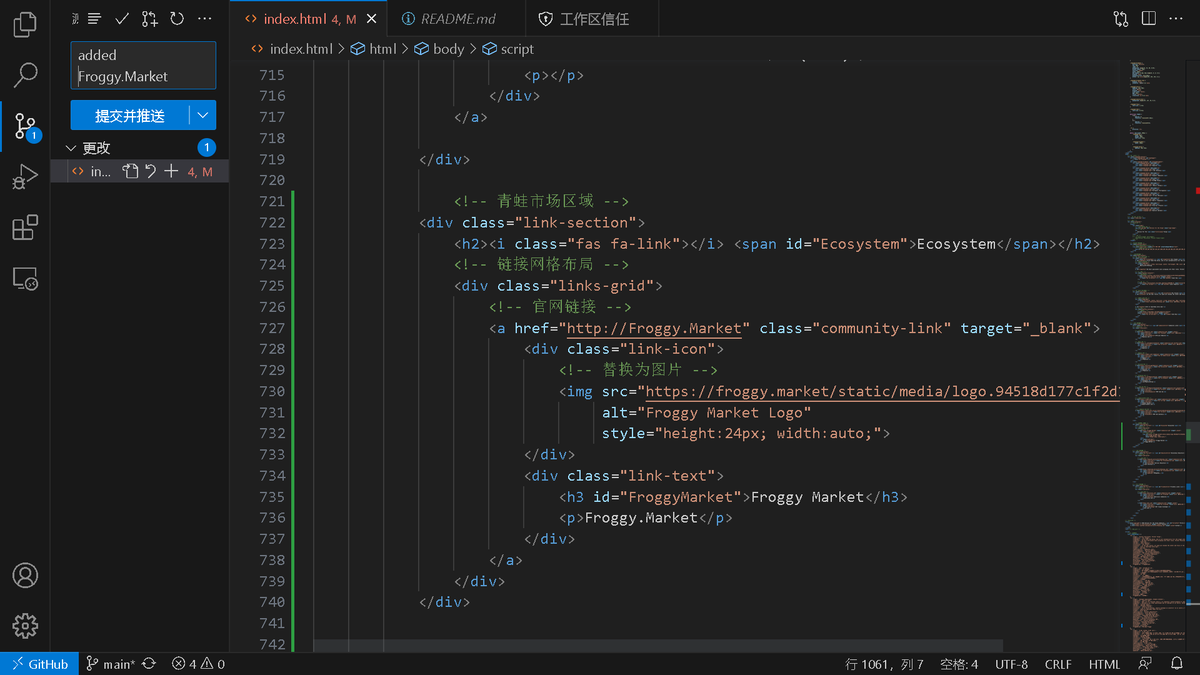This screenshot has width=1200, height=675.
Task: Click the main* branch in status bar
Action: (110, 664)
